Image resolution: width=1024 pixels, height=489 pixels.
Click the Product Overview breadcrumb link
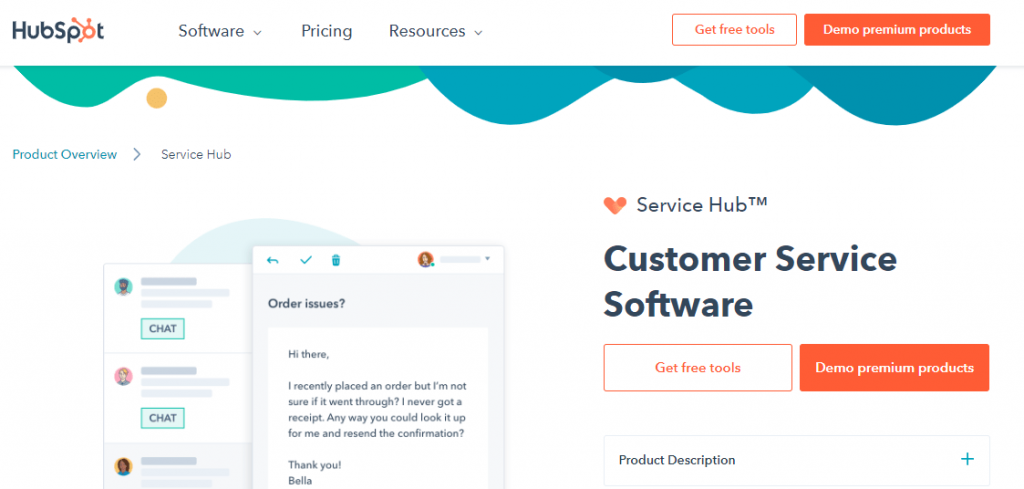coord(64,154)
